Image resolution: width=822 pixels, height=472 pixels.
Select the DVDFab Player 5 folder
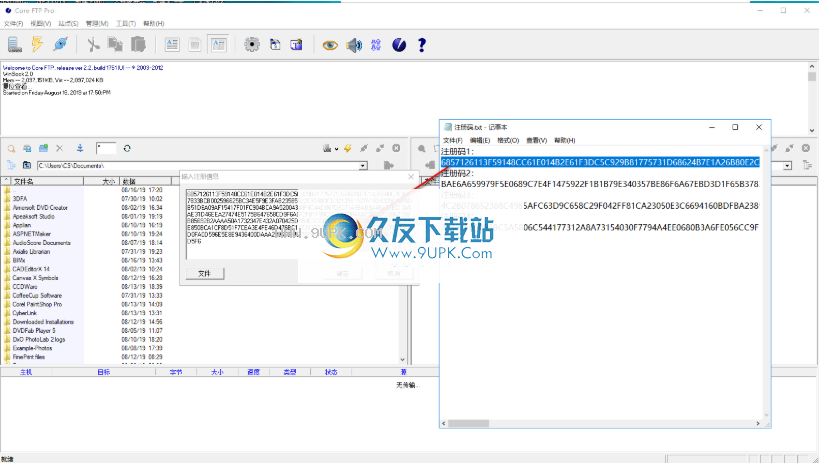34,330
